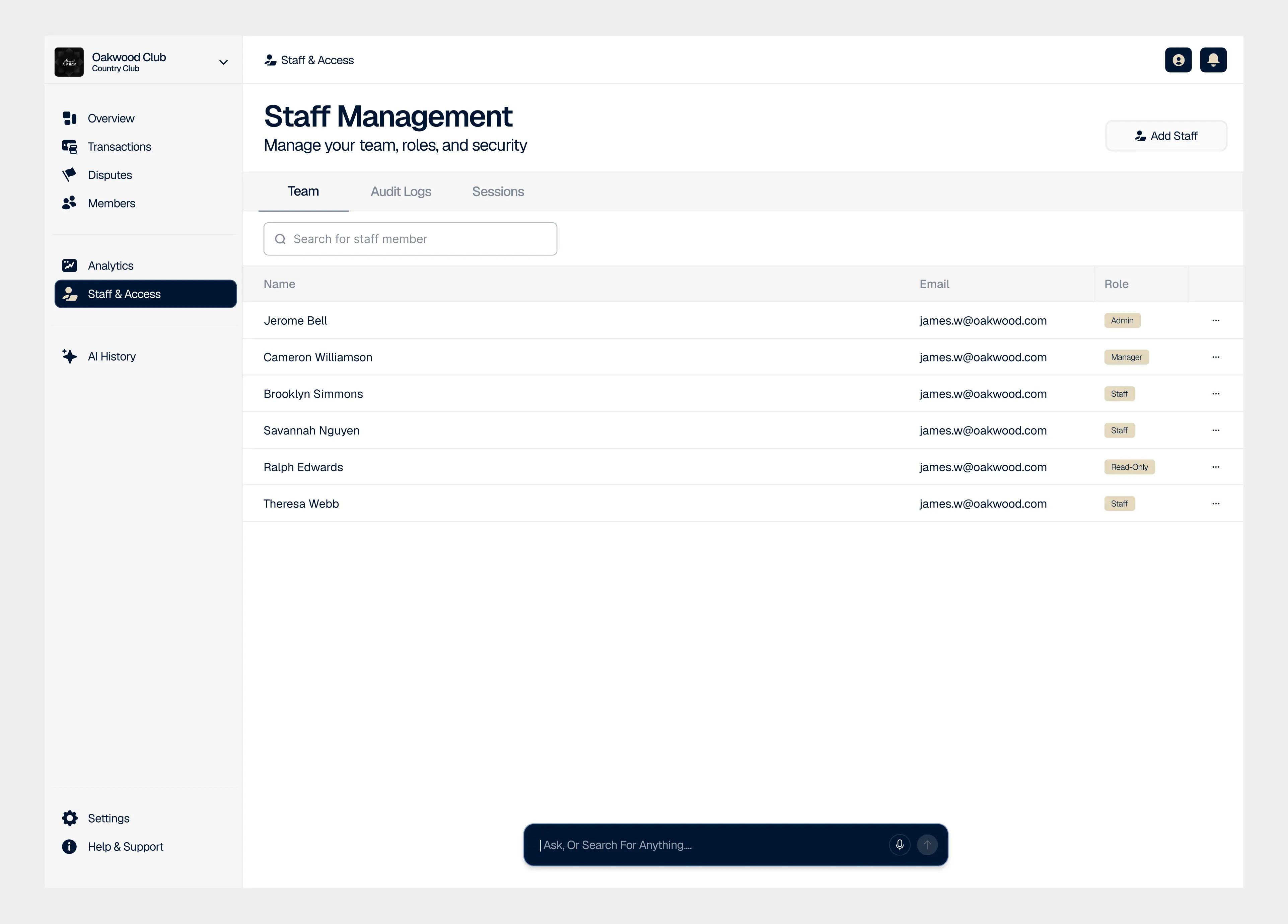Expand the Oakwood Club workspace switcher
The width and height of the screenshot is (1288, 924).
223,61
